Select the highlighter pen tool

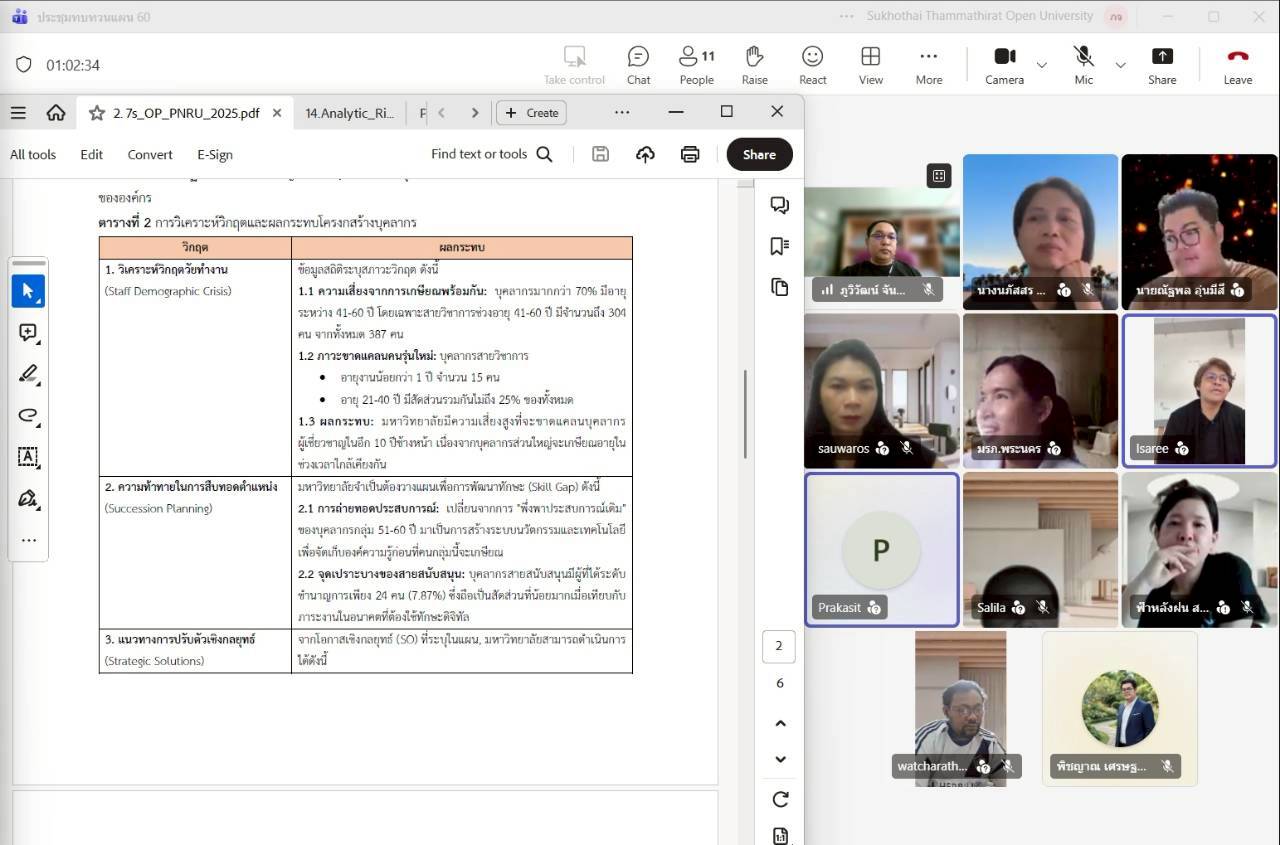coord(28,374)
